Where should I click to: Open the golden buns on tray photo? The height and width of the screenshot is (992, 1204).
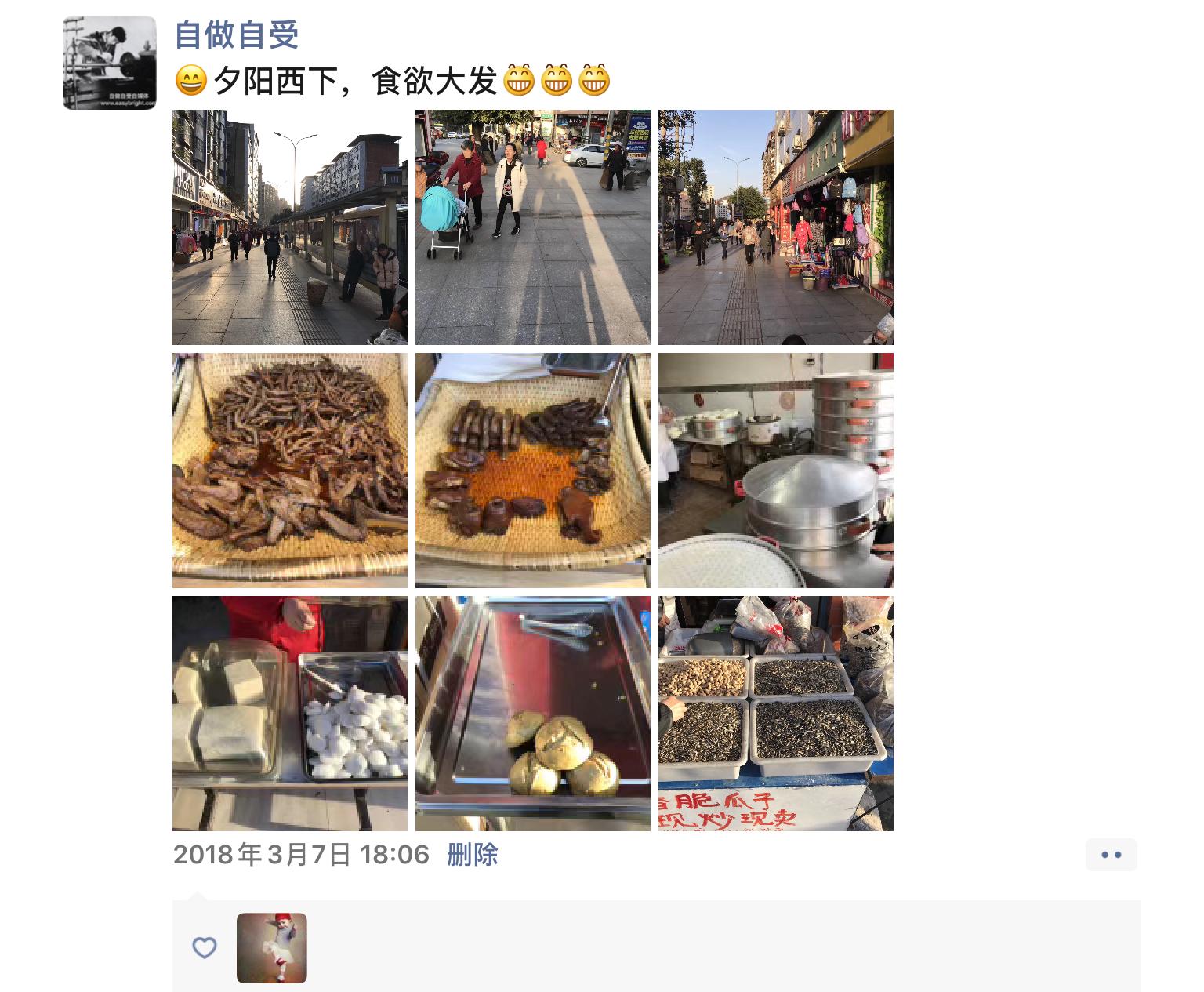533,714
